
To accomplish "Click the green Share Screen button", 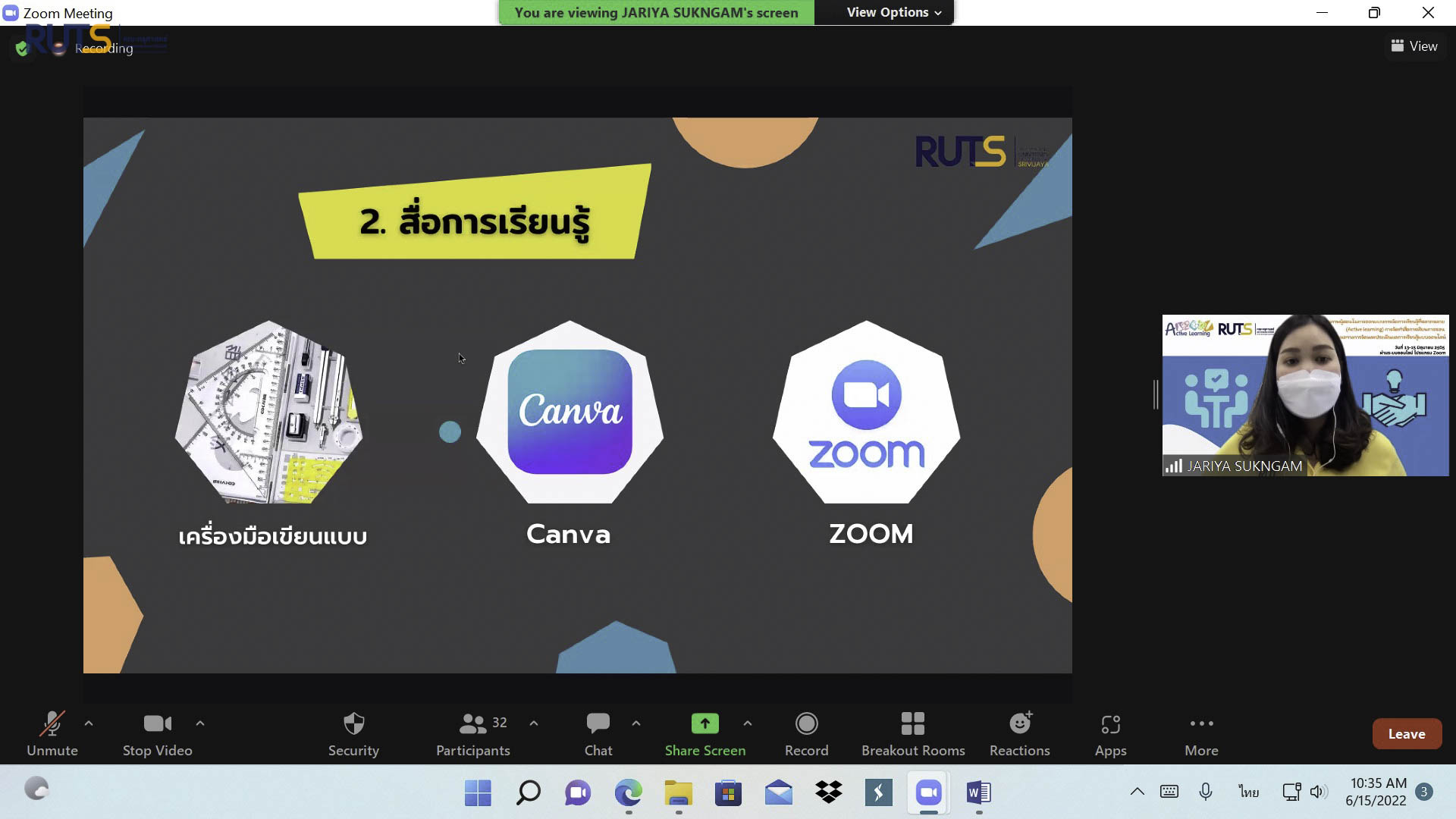I will pyautogui.click(x=705, y=733).
